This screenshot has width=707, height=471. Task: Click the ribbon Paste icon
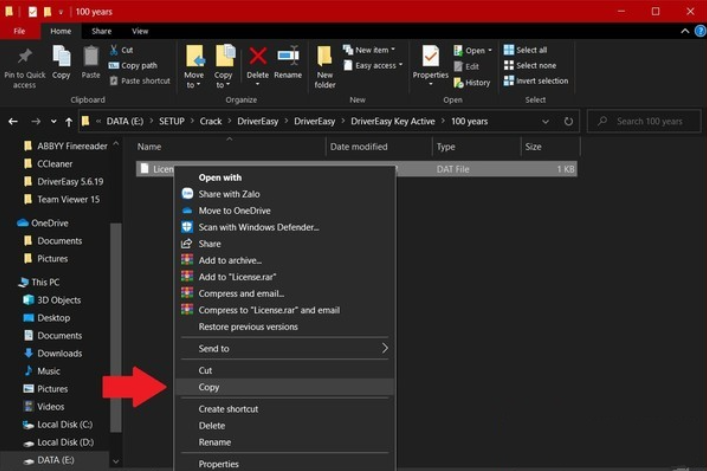91,56
